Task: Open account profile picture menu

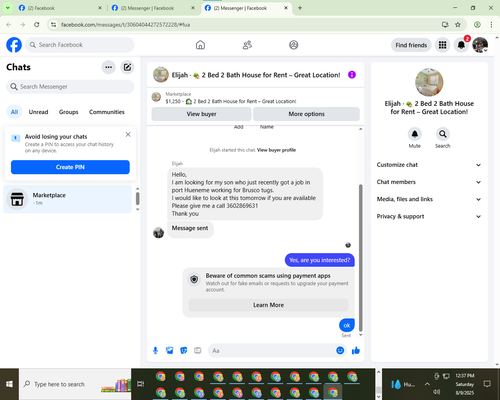Action: [x=480, y=45]
